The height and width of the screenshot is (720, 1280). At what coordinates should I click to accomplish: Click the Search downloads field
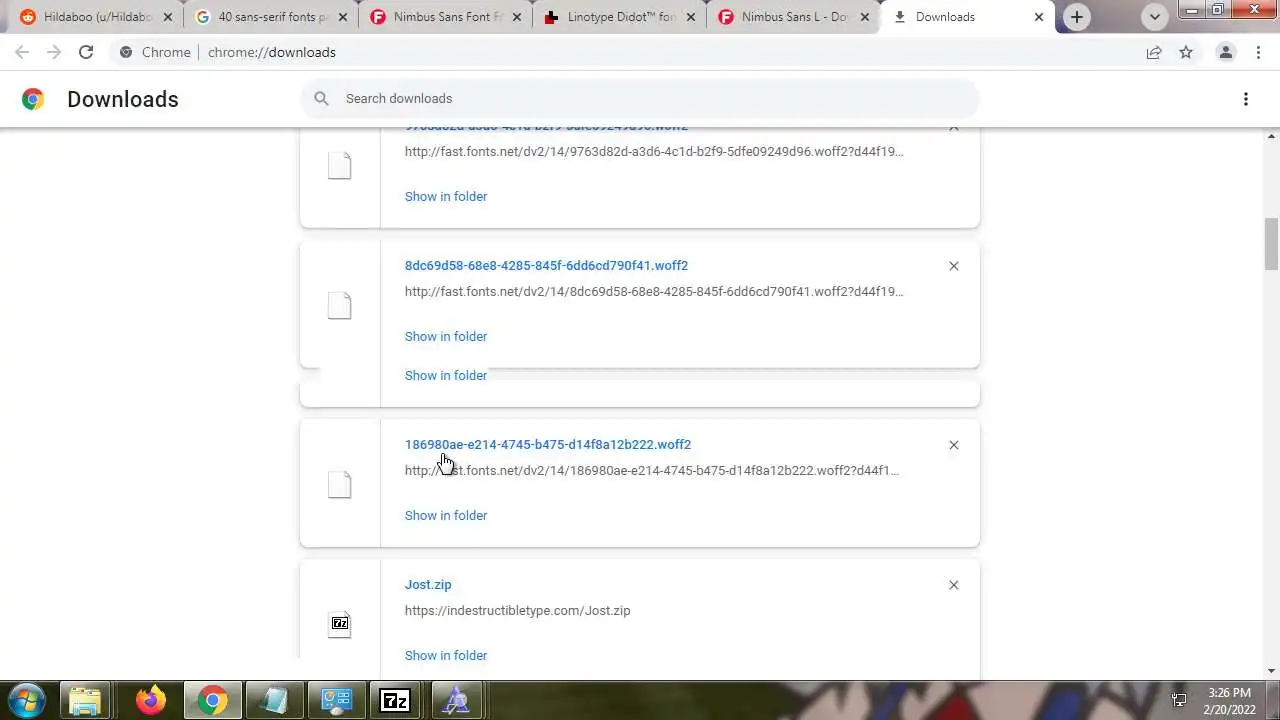click(640, 98)
